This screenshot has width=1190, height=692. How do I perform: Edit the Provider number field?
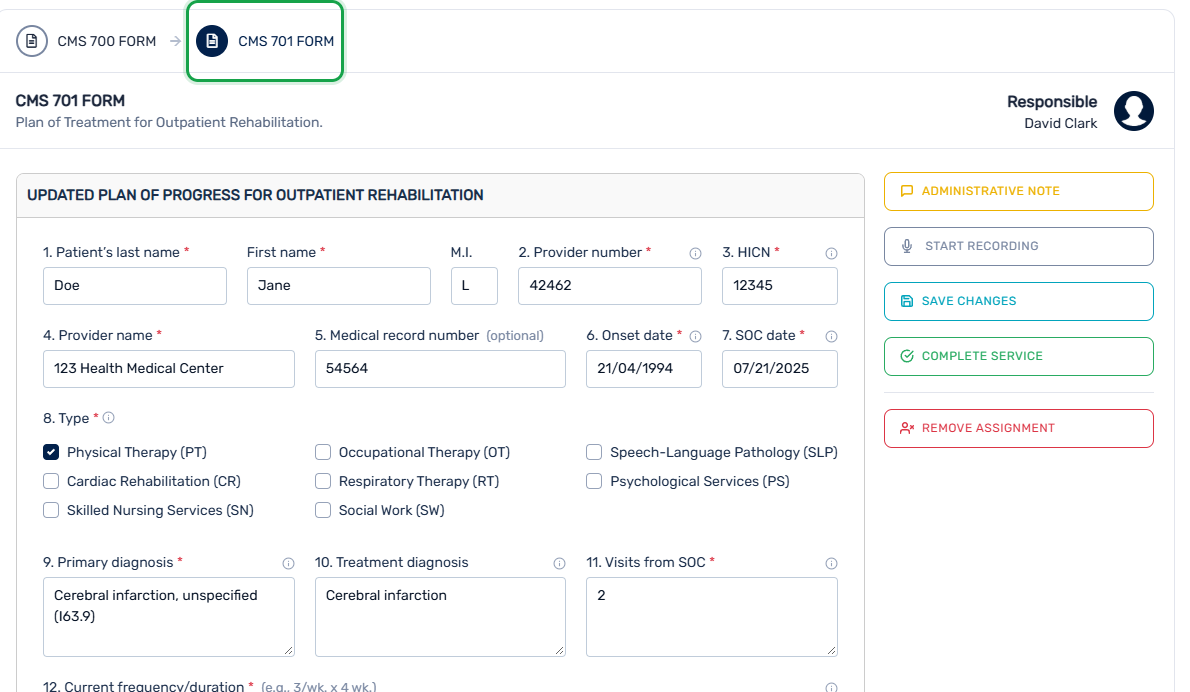[x=609, y=286]
